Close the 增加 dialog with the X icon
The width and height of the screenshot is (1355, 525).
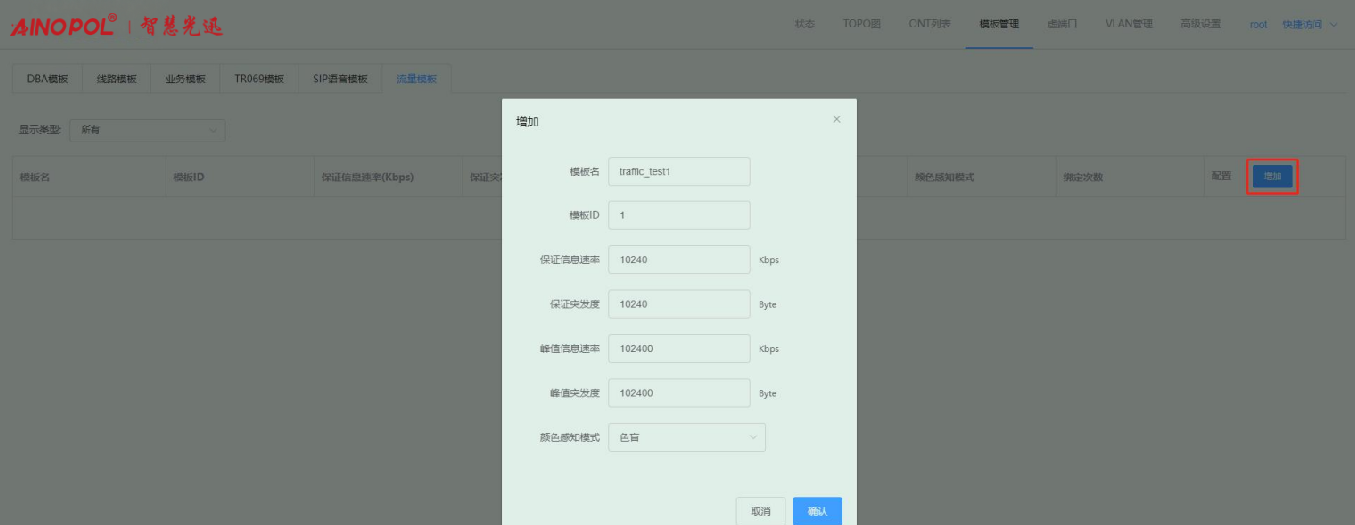point(837,120)
